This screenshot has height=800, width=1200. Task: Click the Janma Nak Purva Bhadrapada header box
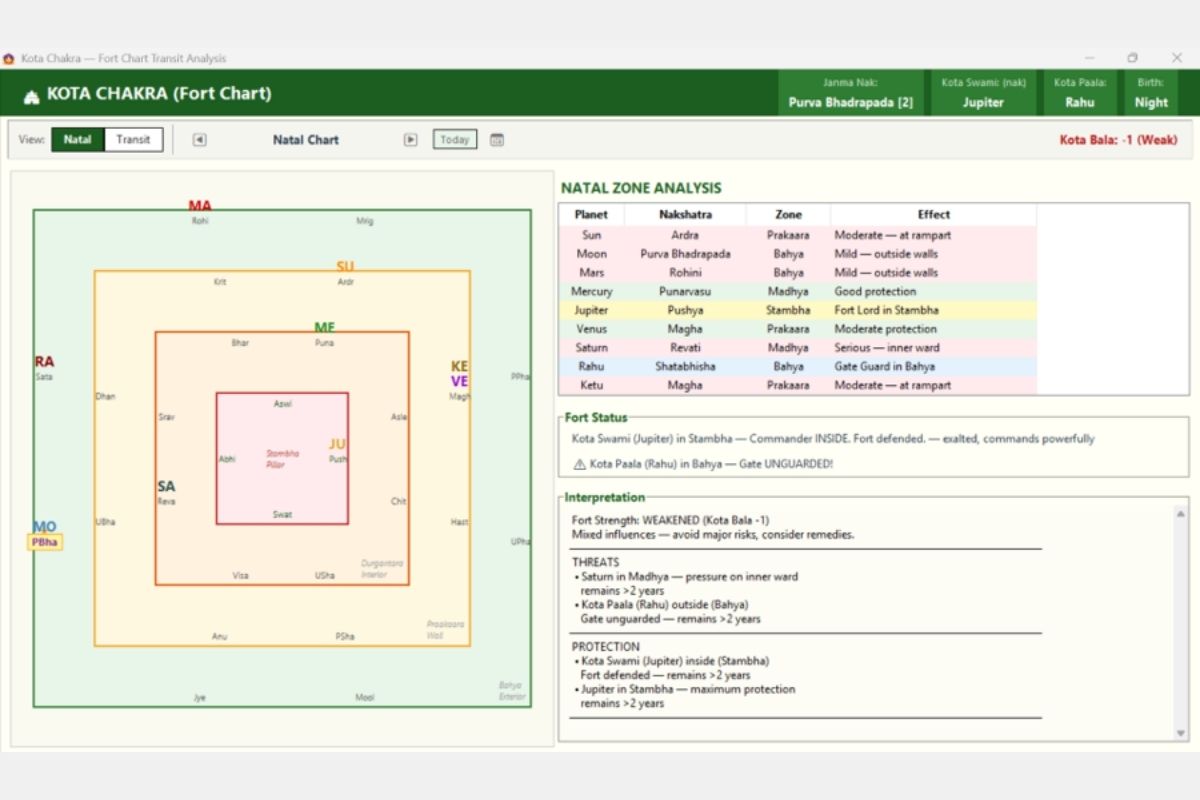pos(851,93)
